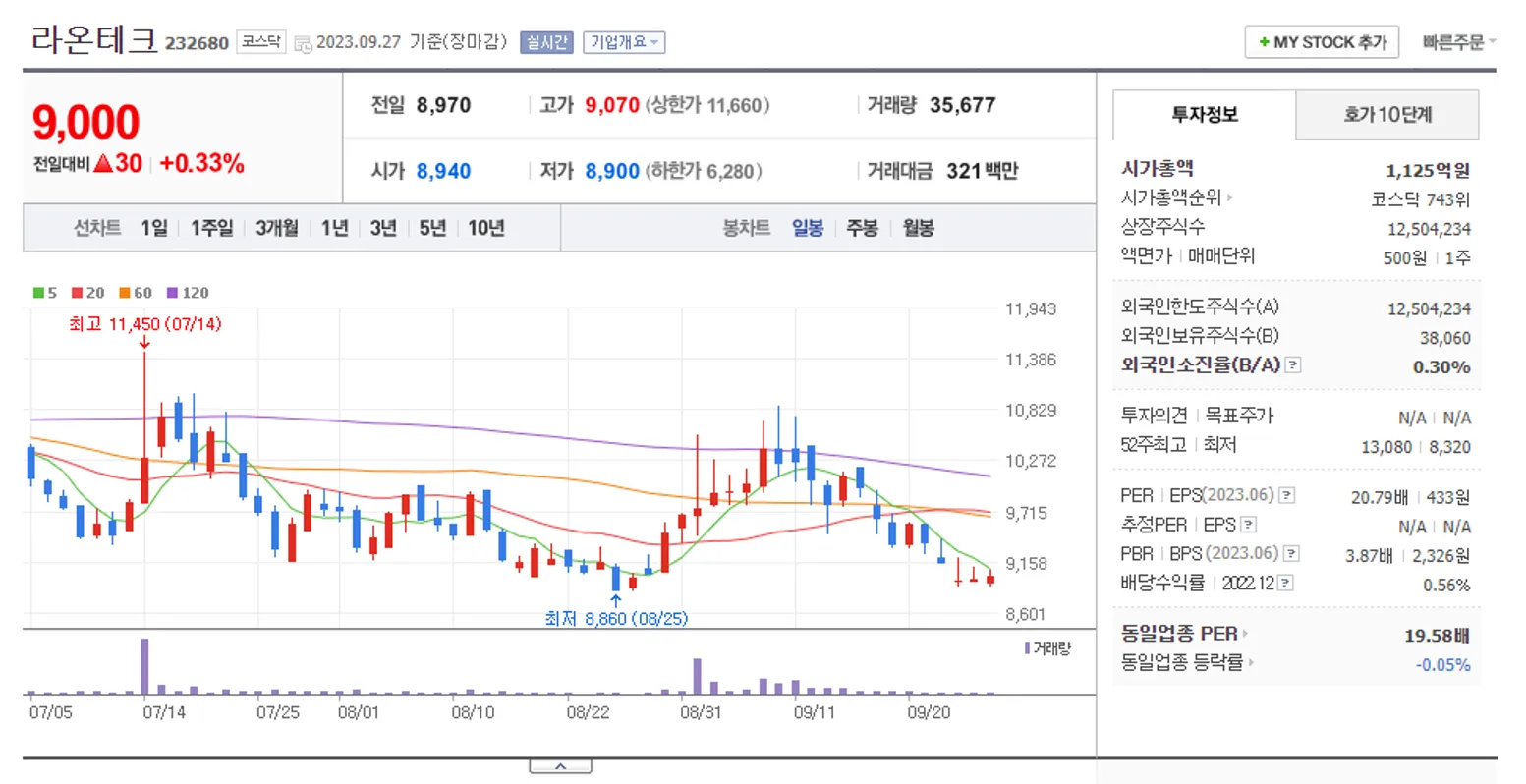The height and width of the screenshot is (784, 1526).
Task: Select the 5년 line chart period
Action: pos(432,228)
